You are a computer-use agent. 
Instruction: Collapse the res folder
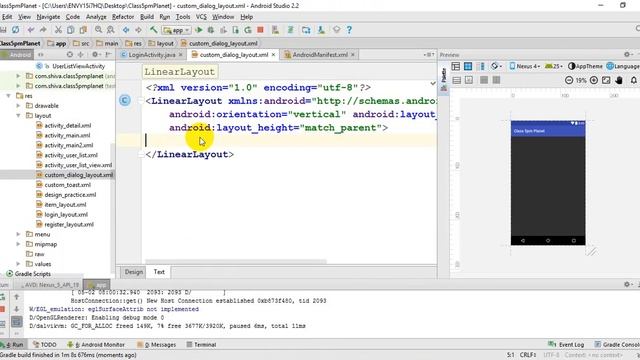coord(9,96)
